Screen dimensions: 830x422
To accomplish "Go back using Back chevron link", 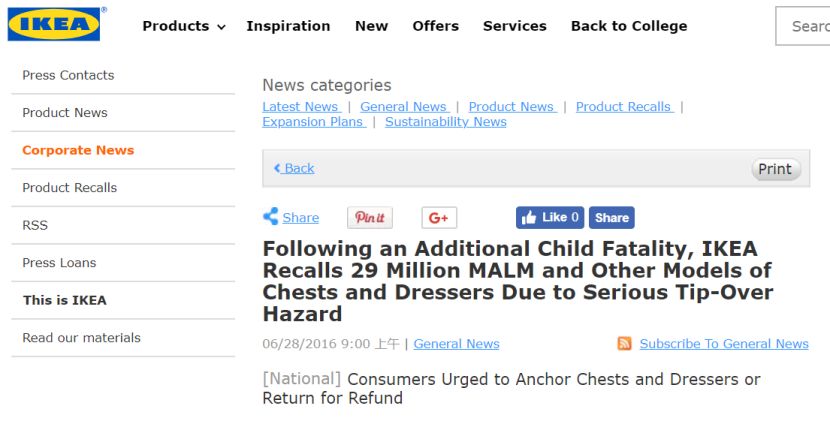I will click(x=294, y=168).
